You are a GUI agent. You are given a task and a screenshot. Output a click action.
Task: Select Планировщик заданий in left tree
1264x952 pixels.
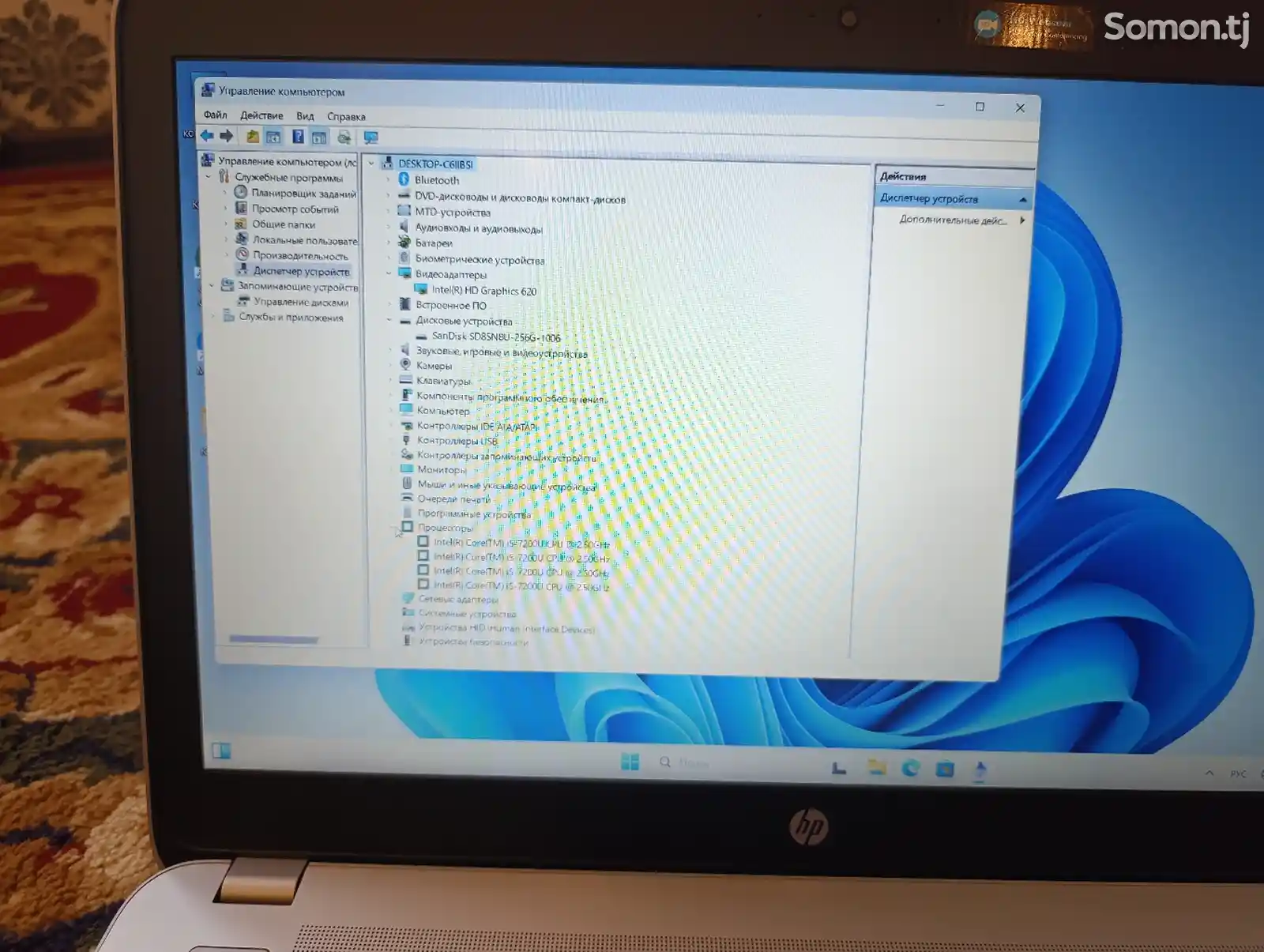click(303, 194)
